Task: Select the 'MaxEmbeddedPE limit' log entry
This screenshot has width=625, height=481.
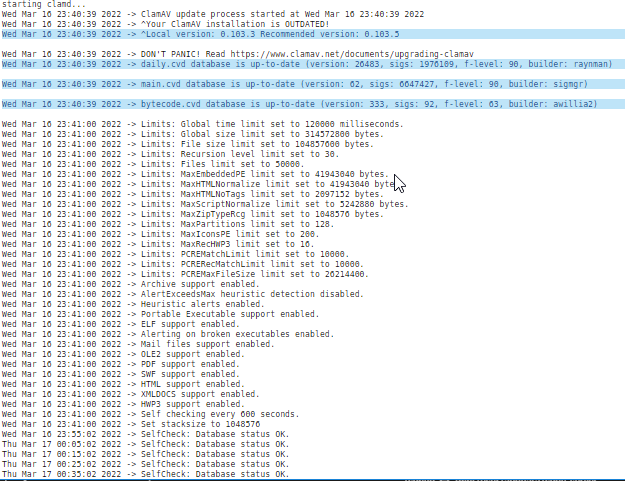Action: [195, 174]
